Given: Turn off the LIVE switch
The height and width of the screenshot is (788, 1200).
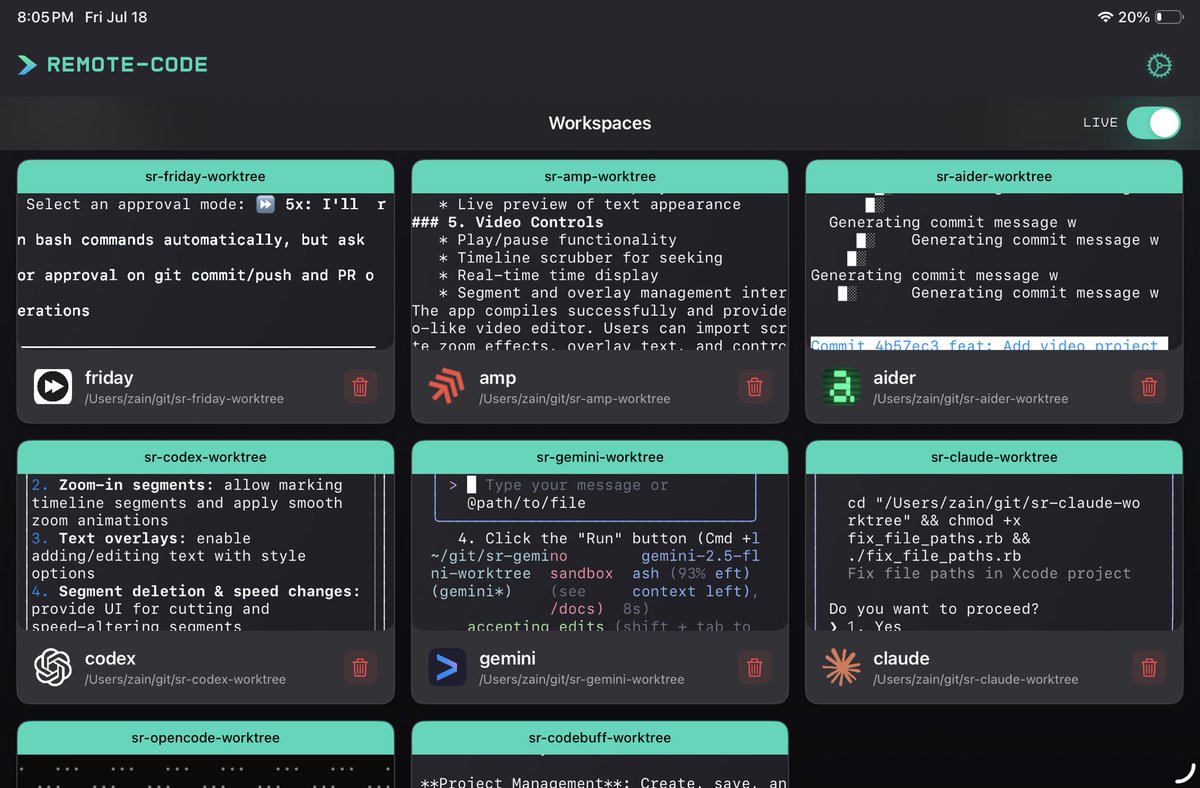Looking at the screenshot, I should point(1154,122).
